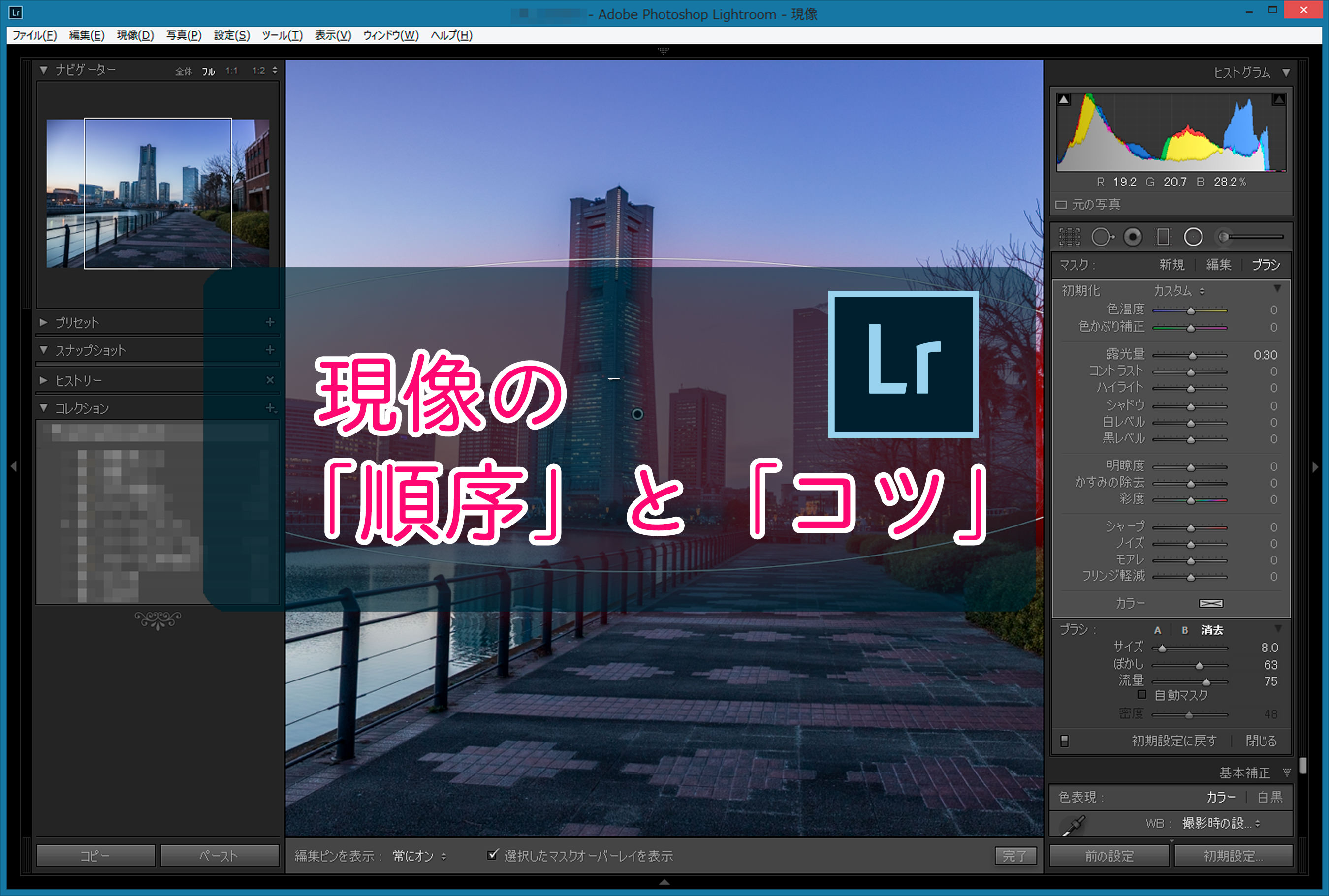The height and width of the screenshot is (896, 1329).
Task: Click the コピー button
Action: (x=95, y=856)
